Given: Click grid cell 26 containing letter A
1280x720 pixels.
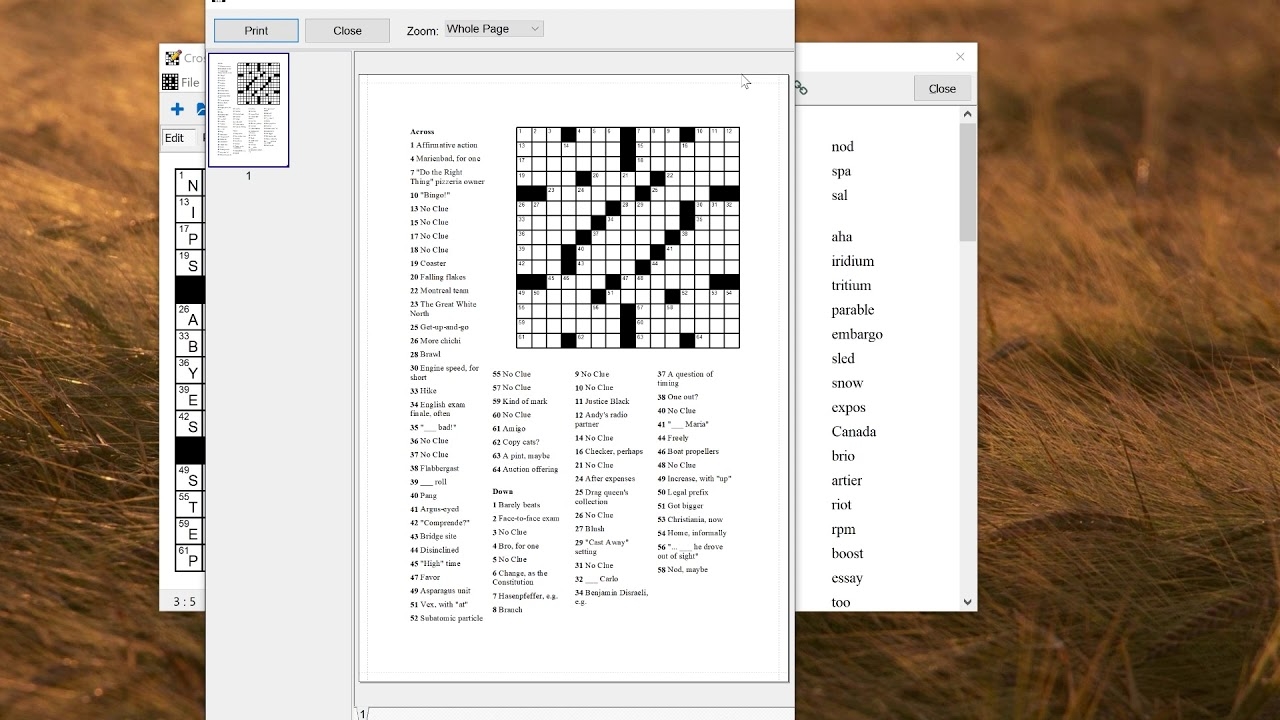Looking at the screenshot, I should click(190, 318).
